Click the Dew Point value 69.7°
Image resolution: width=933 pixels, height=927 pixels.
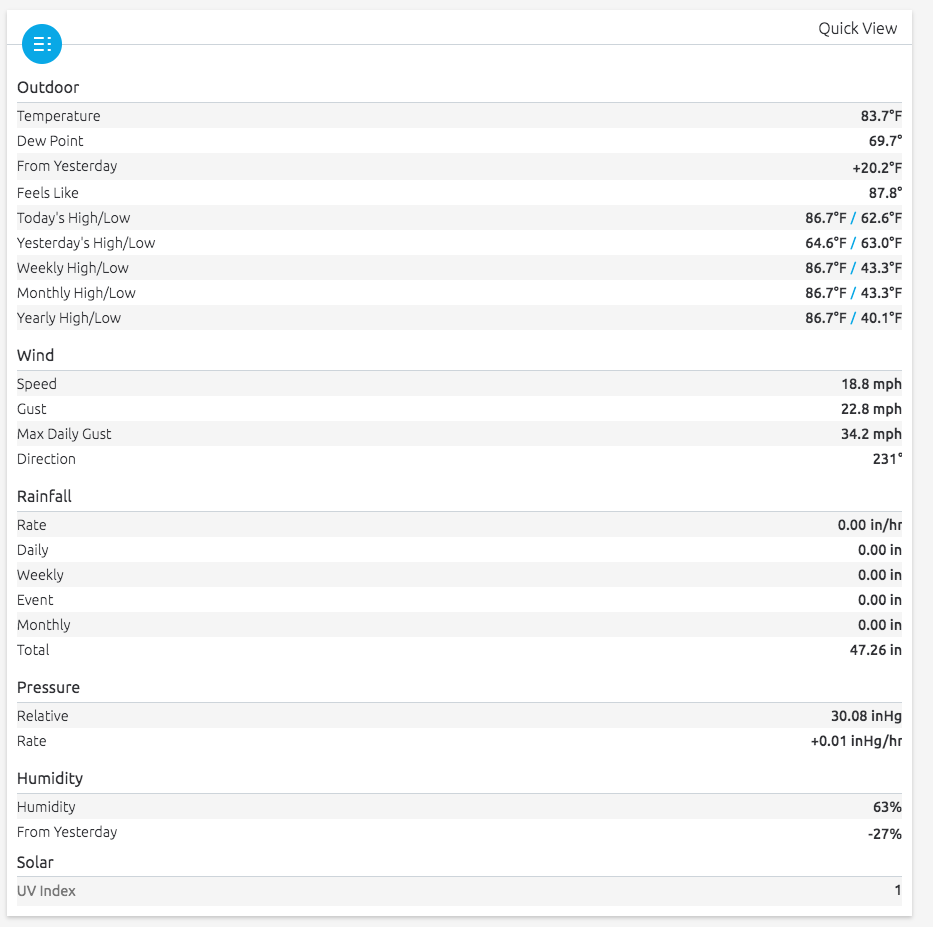885,141
